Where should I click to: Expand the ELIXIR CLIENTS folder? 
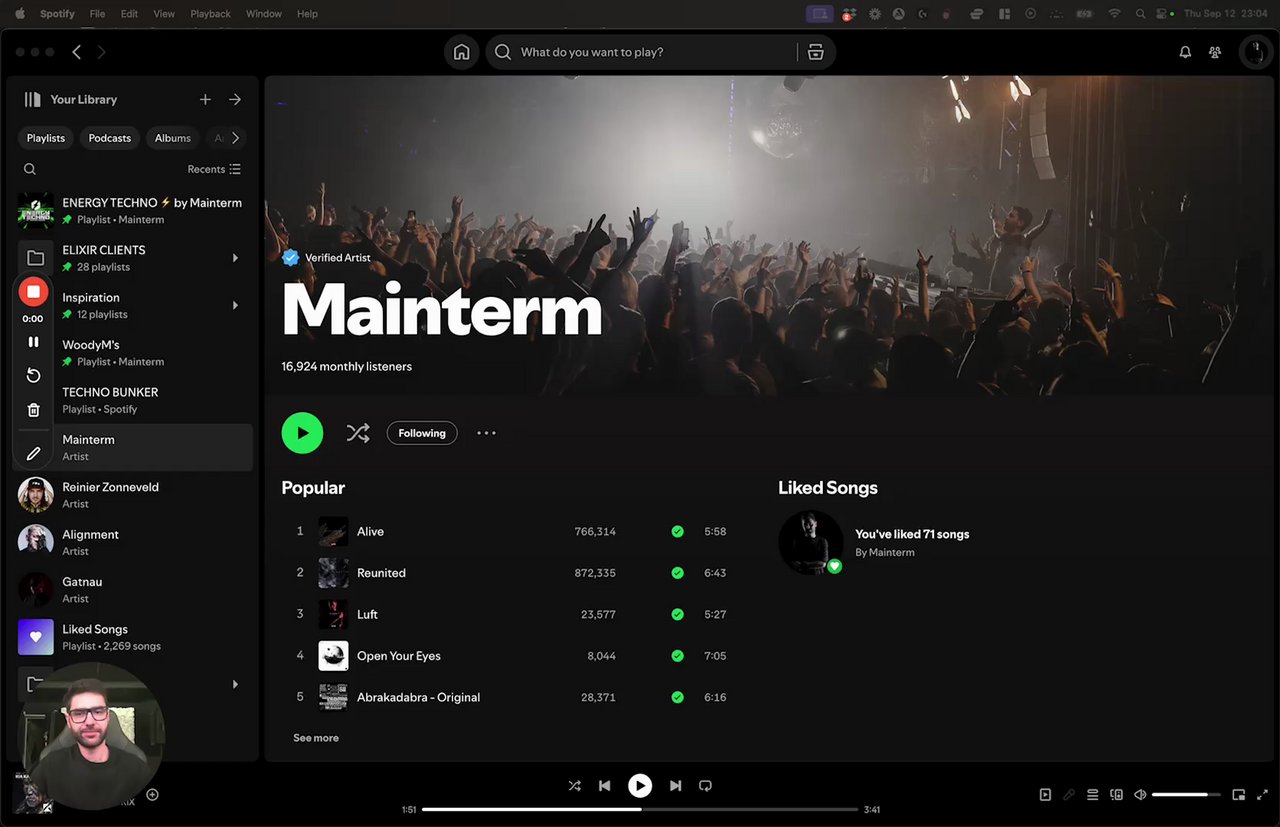(235, 258)
